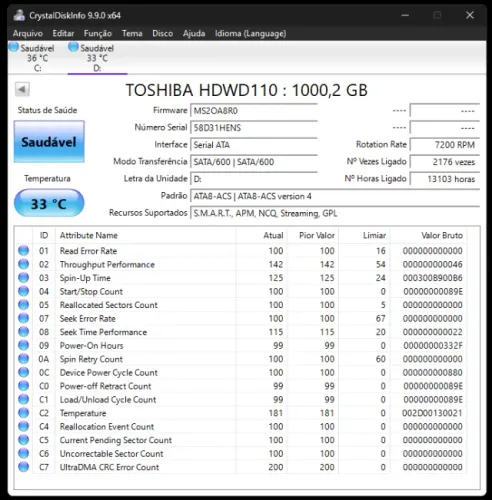This screenshot has height=500, width=492.
Task: Click the status orb for Load/Unload Cycle Count
Action: click(x=23, y=399)
